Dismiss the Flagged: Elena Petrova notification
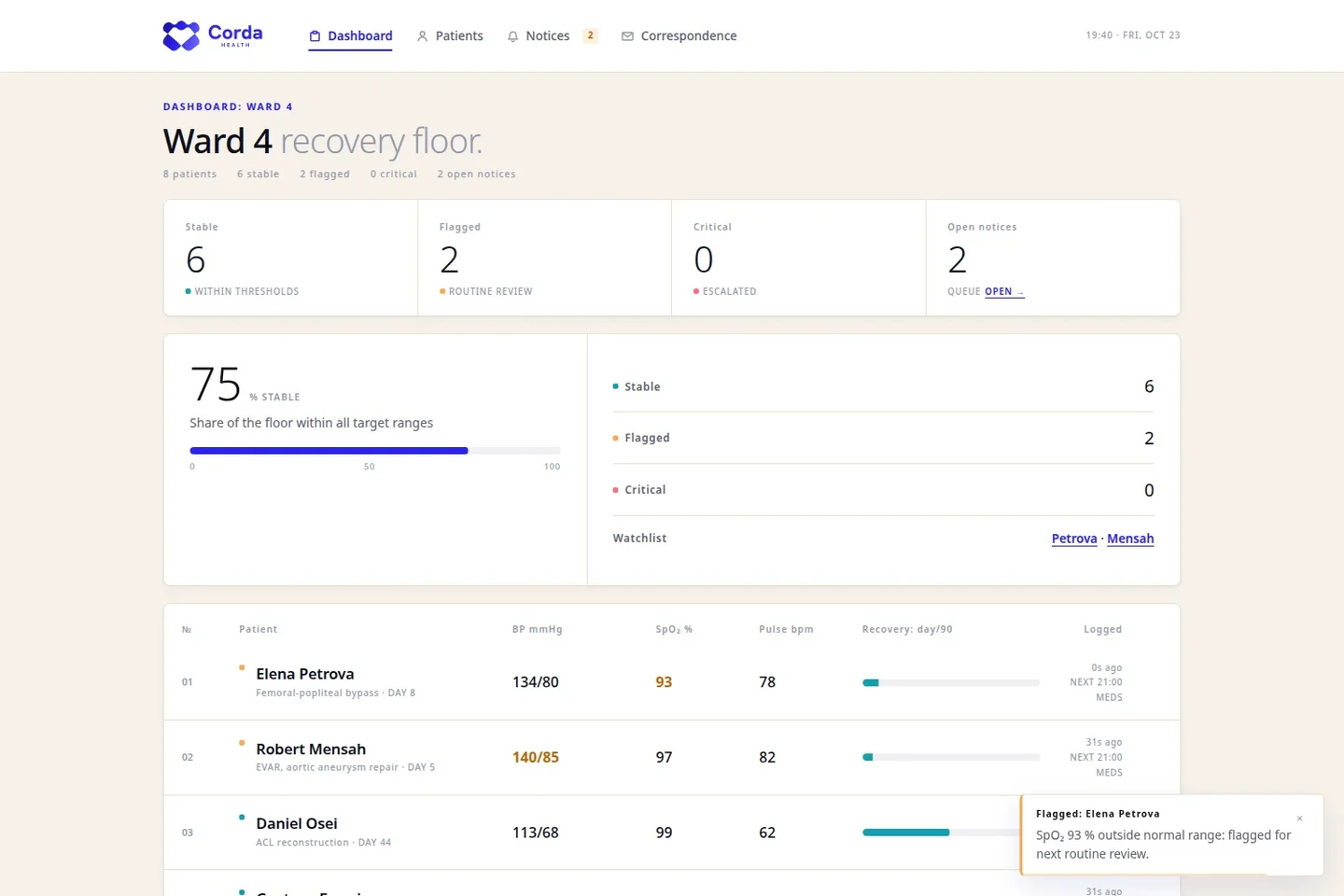 click(1299, 819)
